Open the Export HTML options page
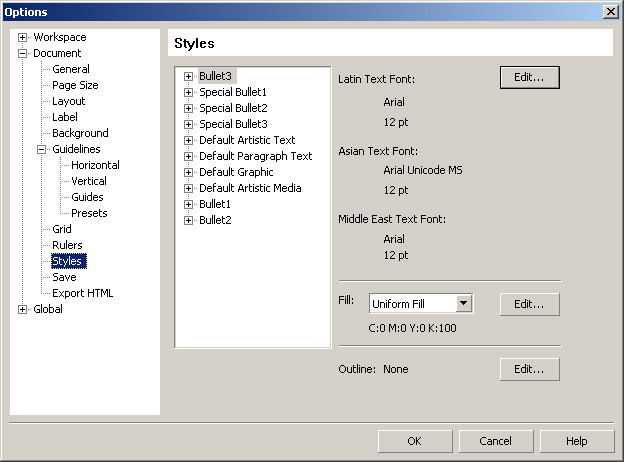Image resolution: width=624 pixels, height=462 pixels. click(x=83, y=293)
